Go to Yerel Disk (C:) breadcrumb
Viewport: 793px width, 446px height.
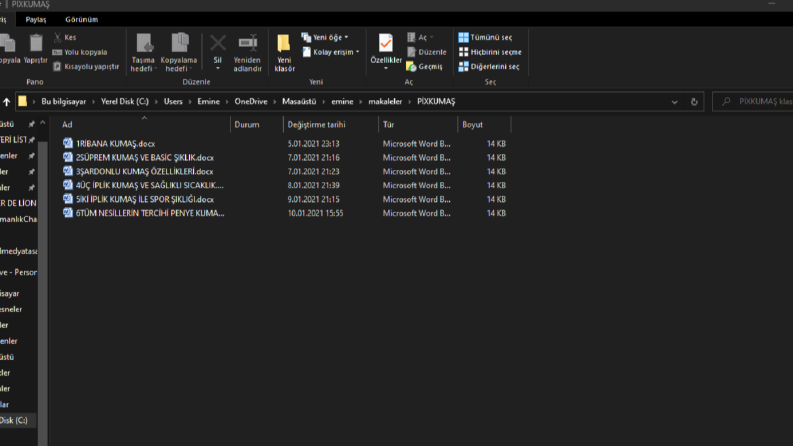click(125, 102)
